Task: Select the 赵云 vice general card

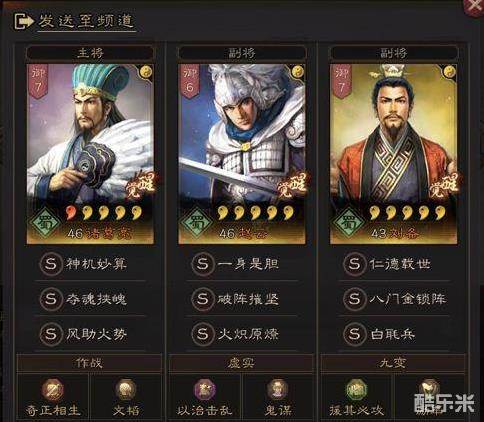Action: [x=242, y=154]
